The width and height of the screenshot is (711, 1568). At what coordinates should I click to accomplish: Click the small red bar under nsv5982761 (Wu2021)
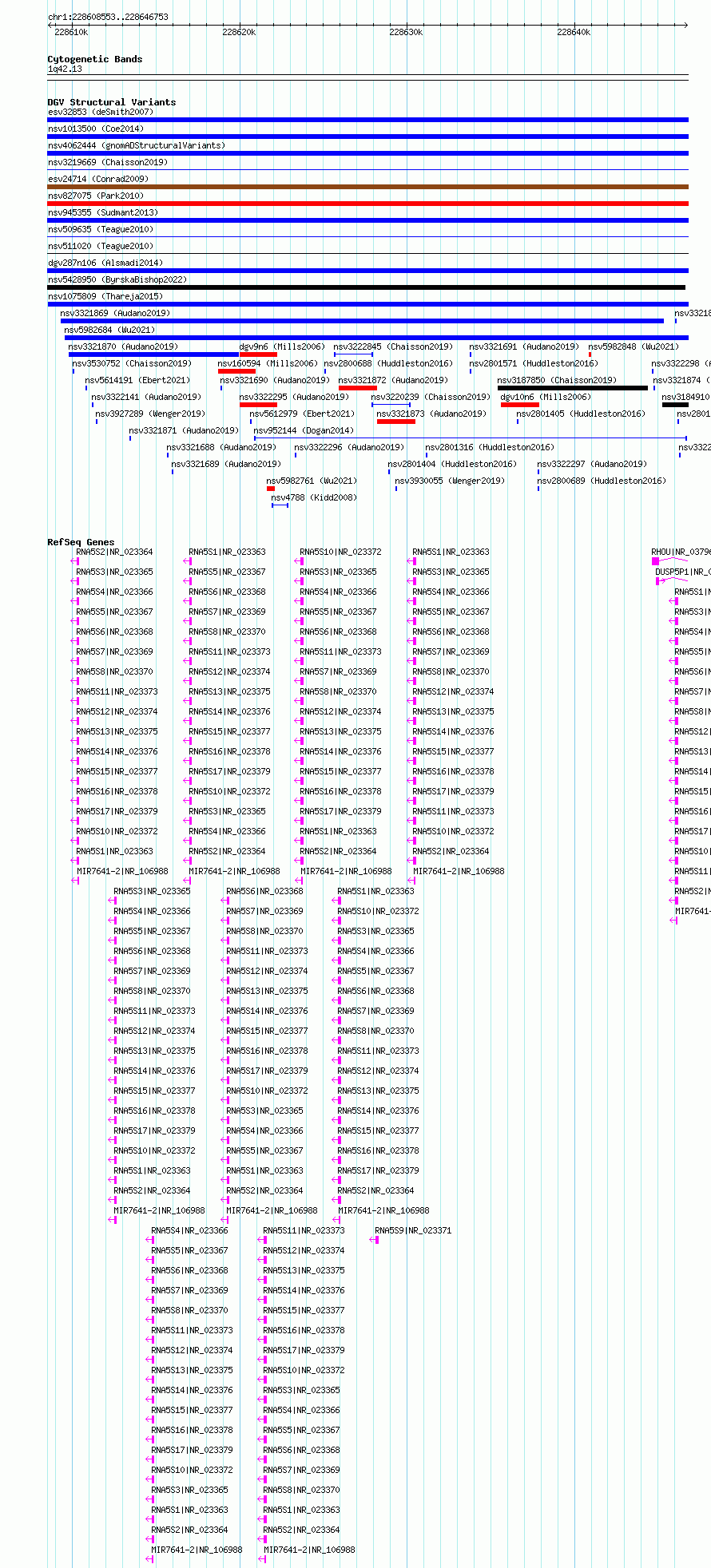pos(271,489)
